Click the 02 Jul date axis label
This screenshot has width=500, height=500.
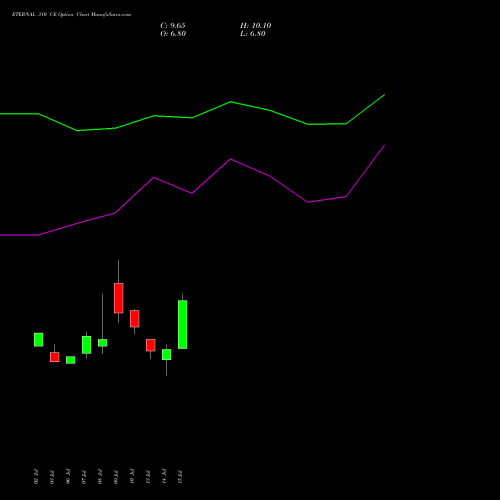tap(36, 477)
